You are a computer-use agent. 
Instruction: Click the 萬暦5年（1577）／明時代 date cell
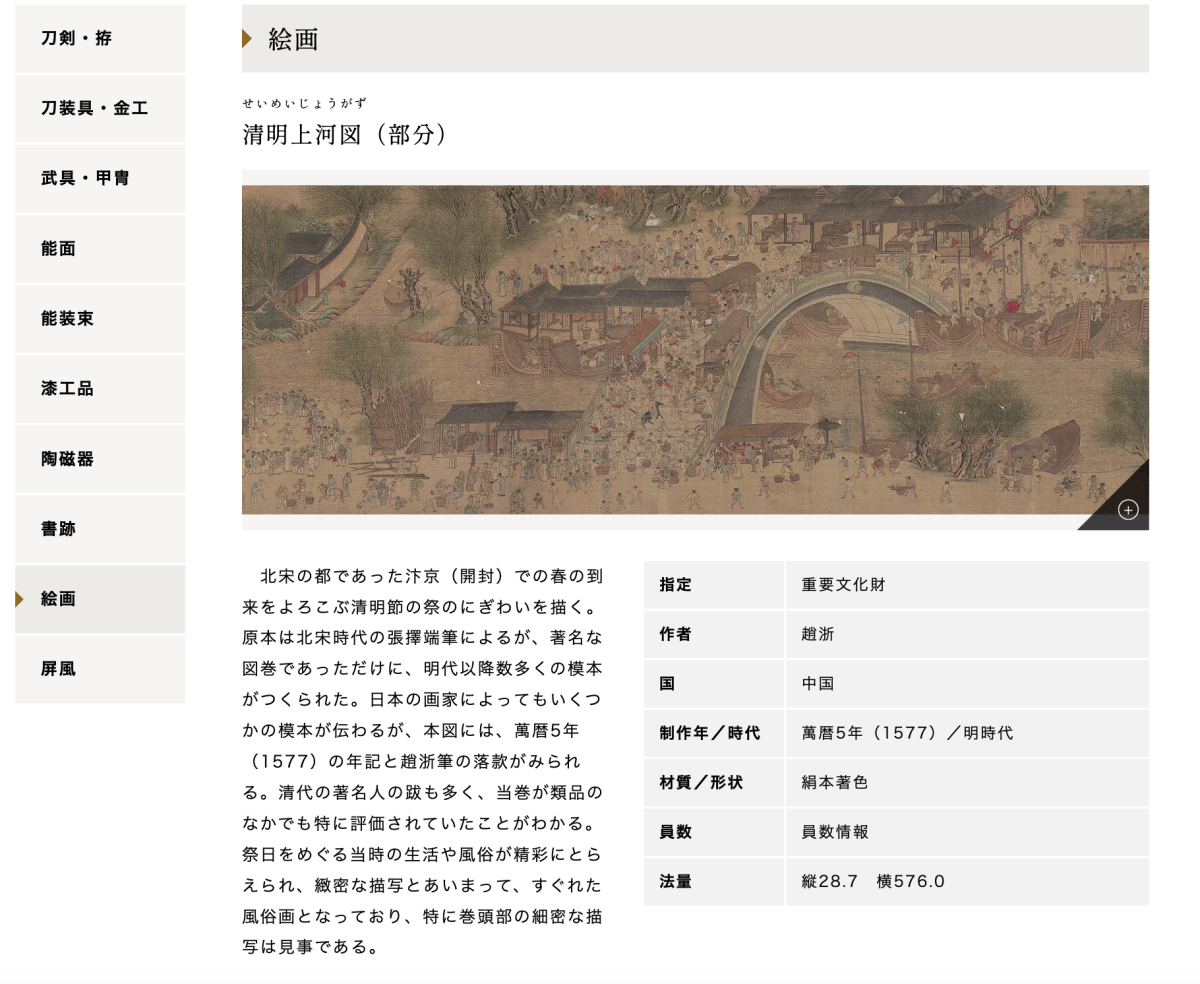(x=906, y=733)
